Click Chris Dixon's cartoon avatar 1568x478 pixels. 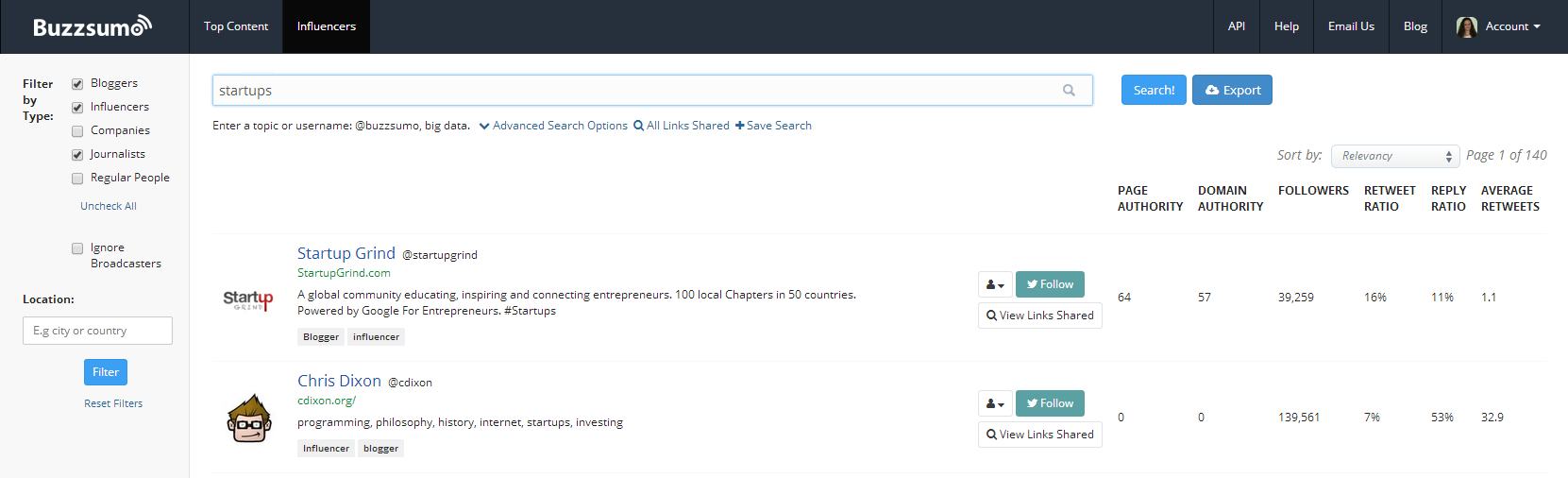pyautogui.click(x=249, y=418)
